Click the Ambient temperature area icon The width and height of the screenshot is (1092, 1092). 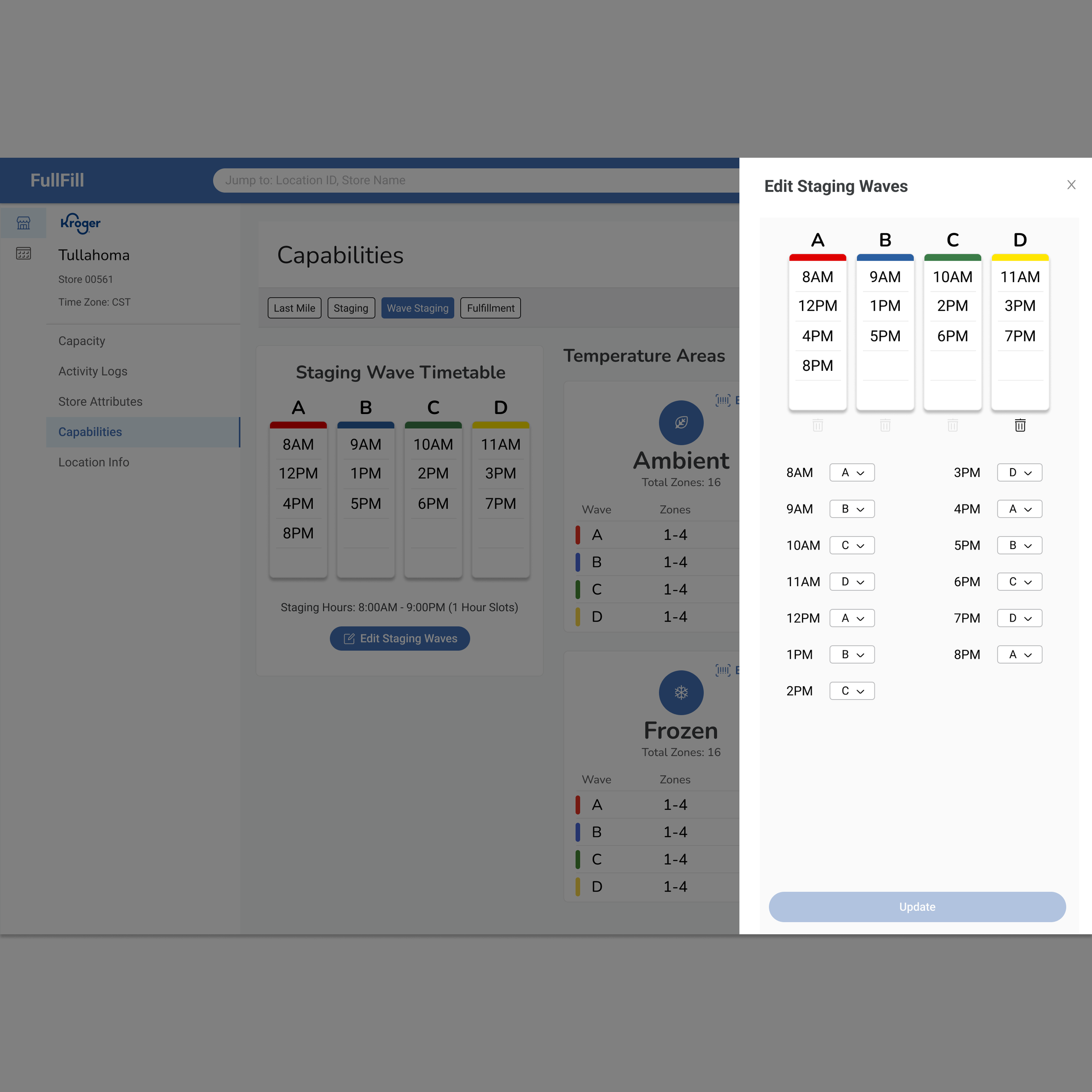click(681, 422)
